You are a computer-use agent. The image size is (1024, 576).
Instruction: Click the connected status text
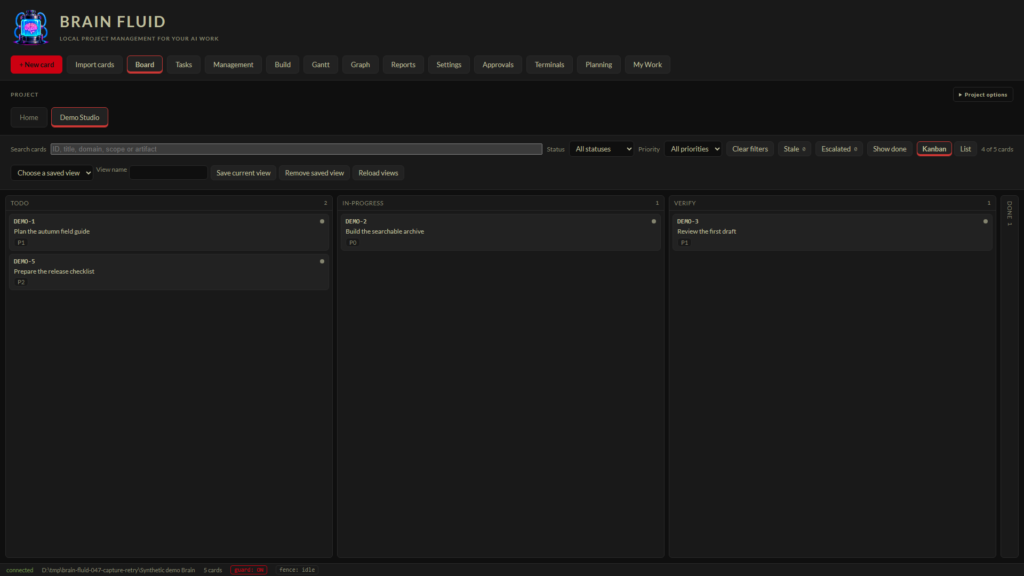coord(20,570)
